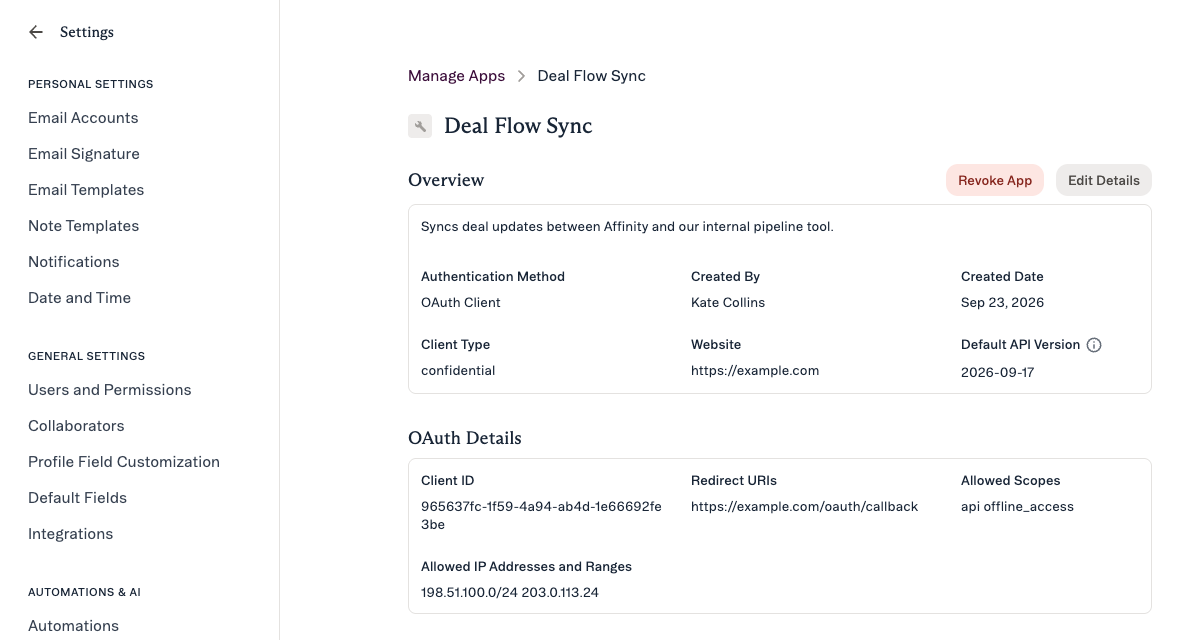Click the 2026-09-17 API version value

tap(997, 372)
